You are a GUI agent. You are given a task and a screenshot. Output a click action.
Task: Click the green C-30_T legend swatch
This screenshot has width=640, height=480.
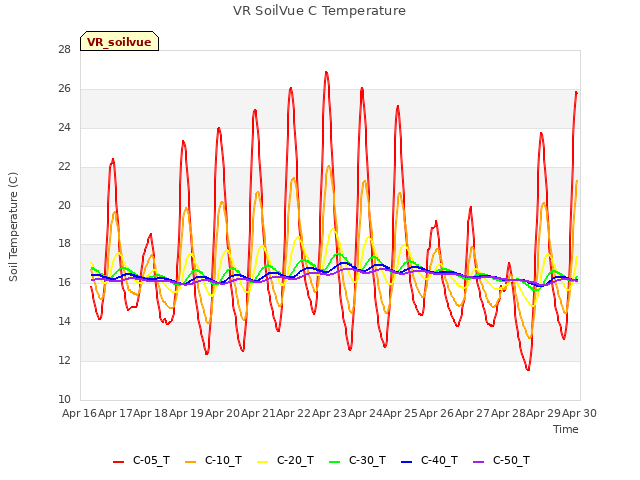click(x=334, y=462)
